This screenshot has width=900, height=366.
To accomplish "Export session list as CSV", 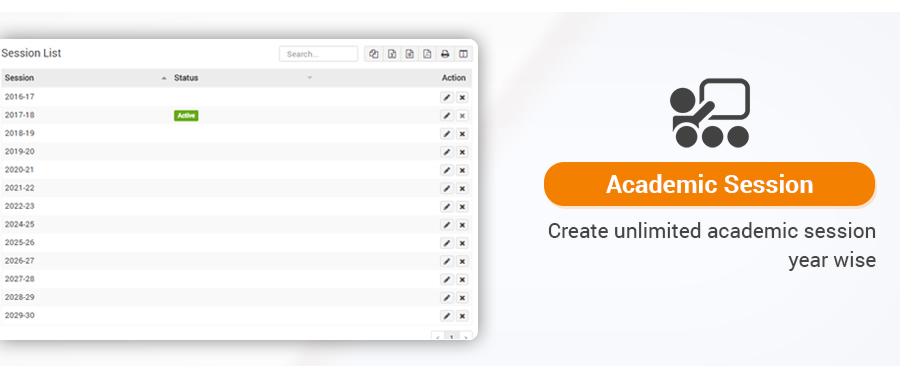I will [409, 54].
